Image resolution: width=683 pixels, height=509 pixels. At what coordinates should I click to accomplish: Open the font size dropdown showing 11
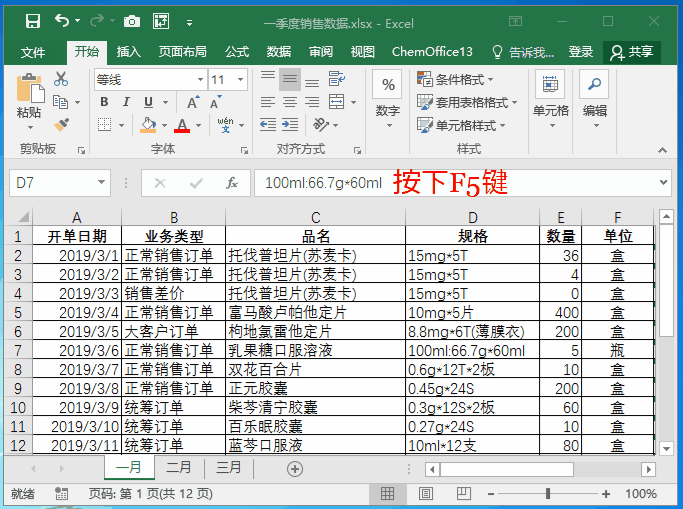pyautogui.click(x=240, y=80)
